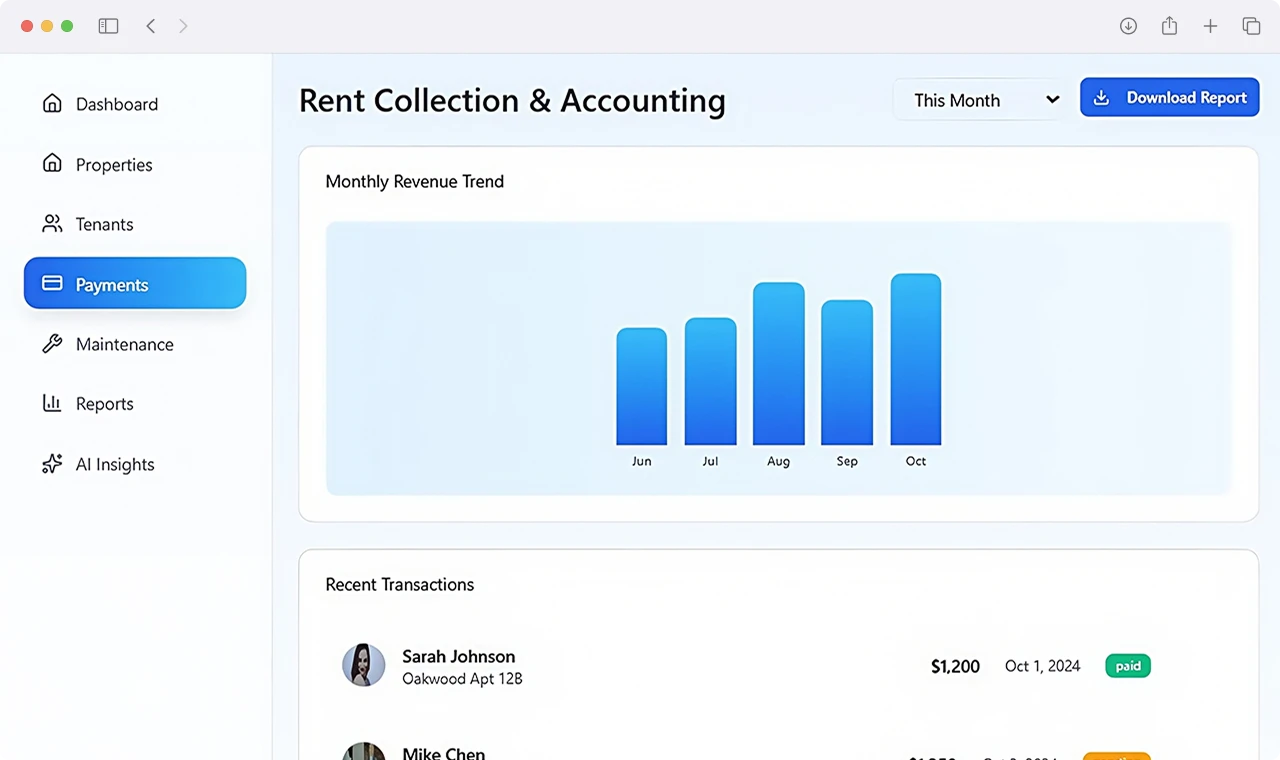Toggle the browser sidebar icon
The width and height of the screenshot is (1280, 760).
point(108,26)
